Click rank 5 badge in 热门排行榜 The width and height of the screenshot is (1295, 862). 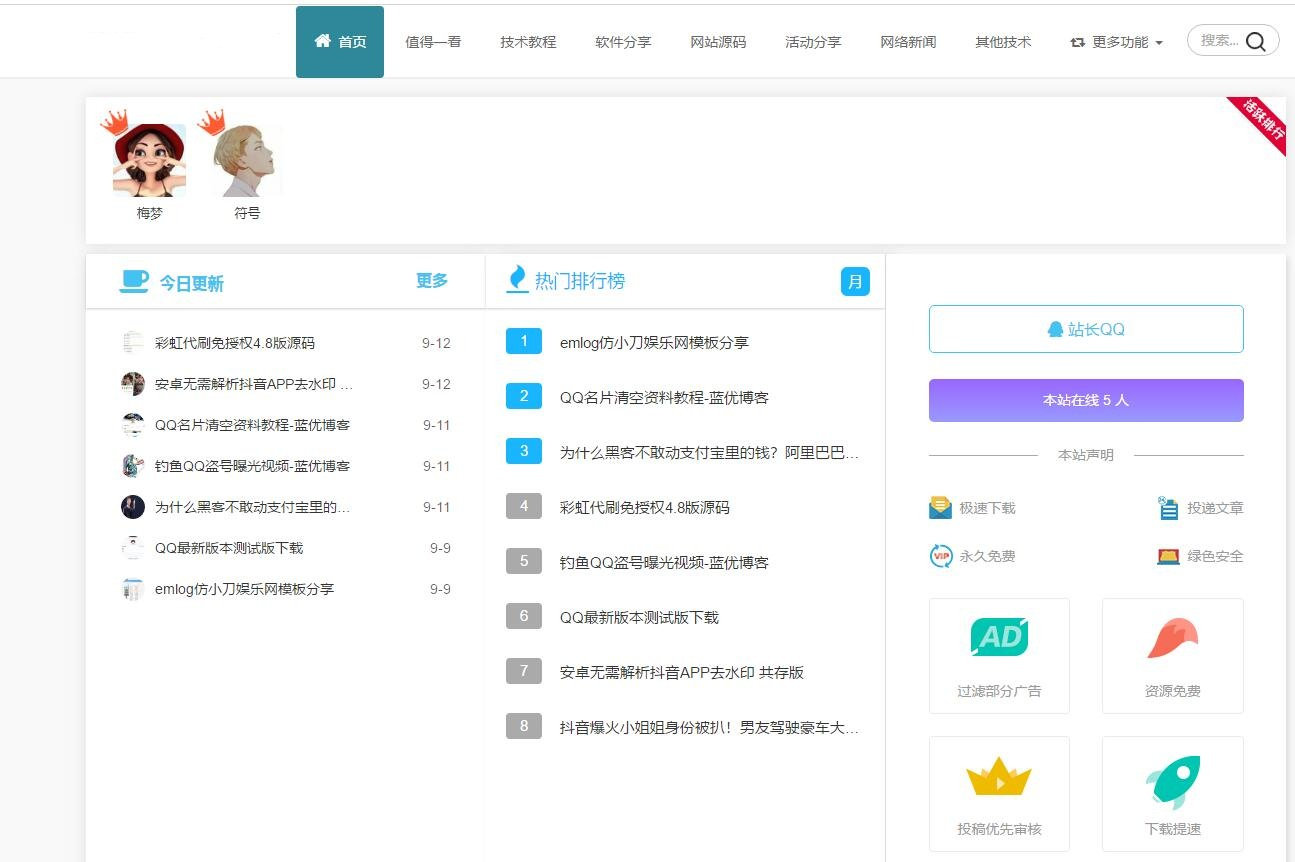tap(524, 561)
